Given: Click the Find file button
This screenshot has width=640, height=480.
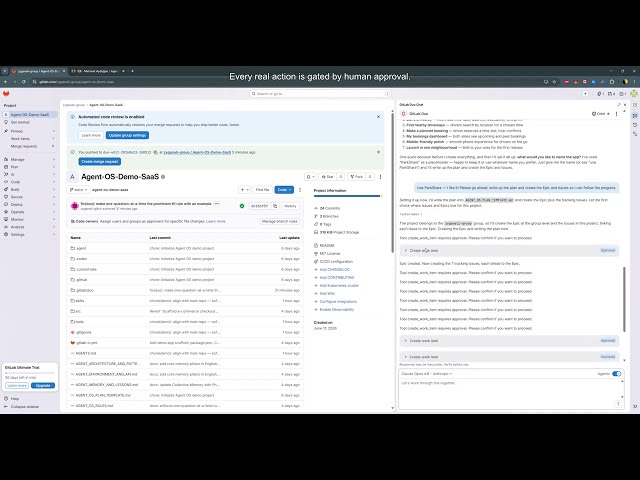Looking at the screenshot, I should coord(262,190).
